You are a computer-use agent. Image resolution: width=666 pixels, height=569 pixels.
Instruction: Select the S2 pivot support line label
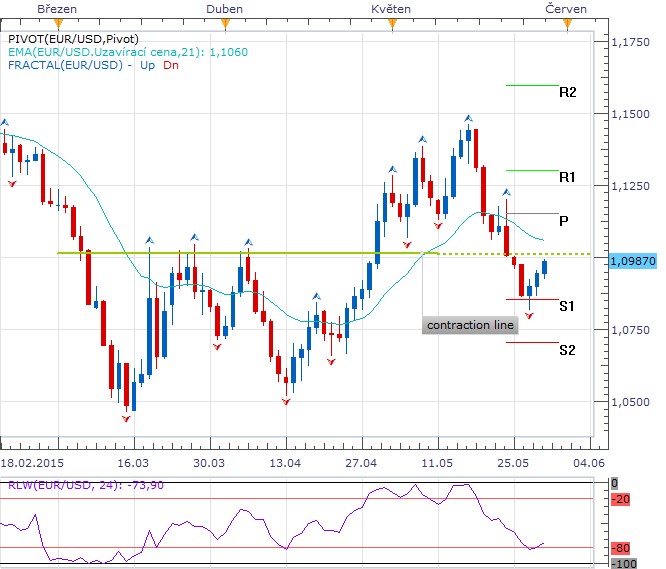click(x=567, y=349)
